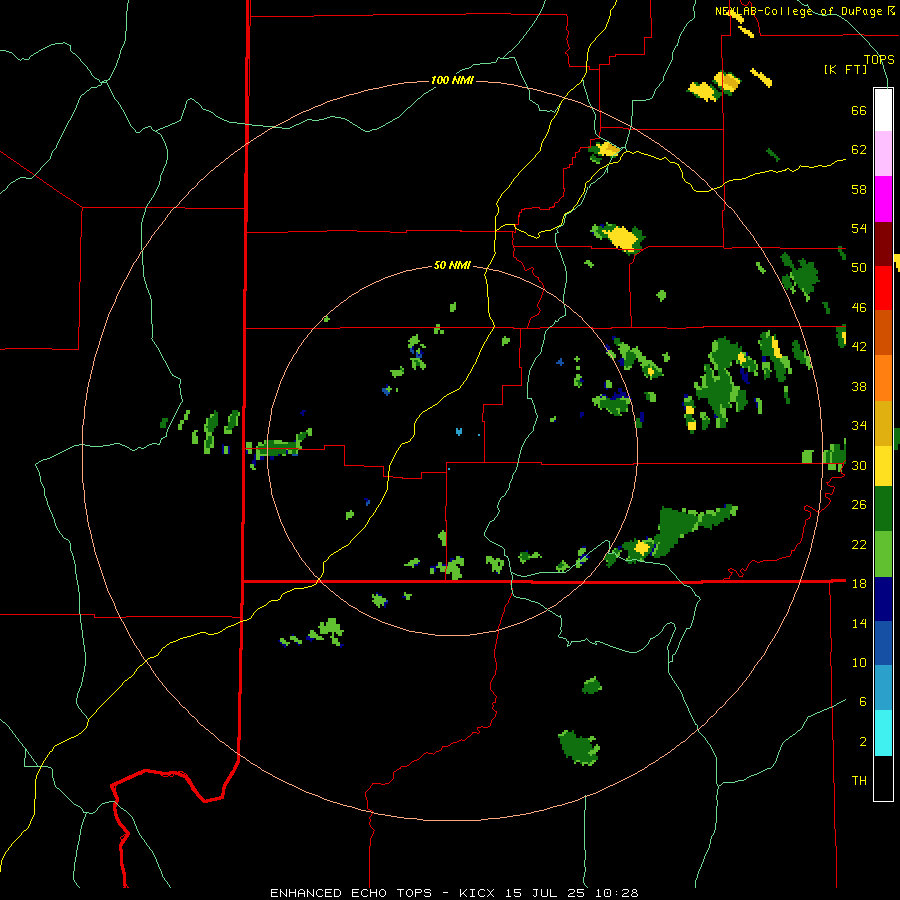Screen dimensions: 900x900
Task: Click the '46' legend value
Action: pyautogui.click(x=859, y=308)
